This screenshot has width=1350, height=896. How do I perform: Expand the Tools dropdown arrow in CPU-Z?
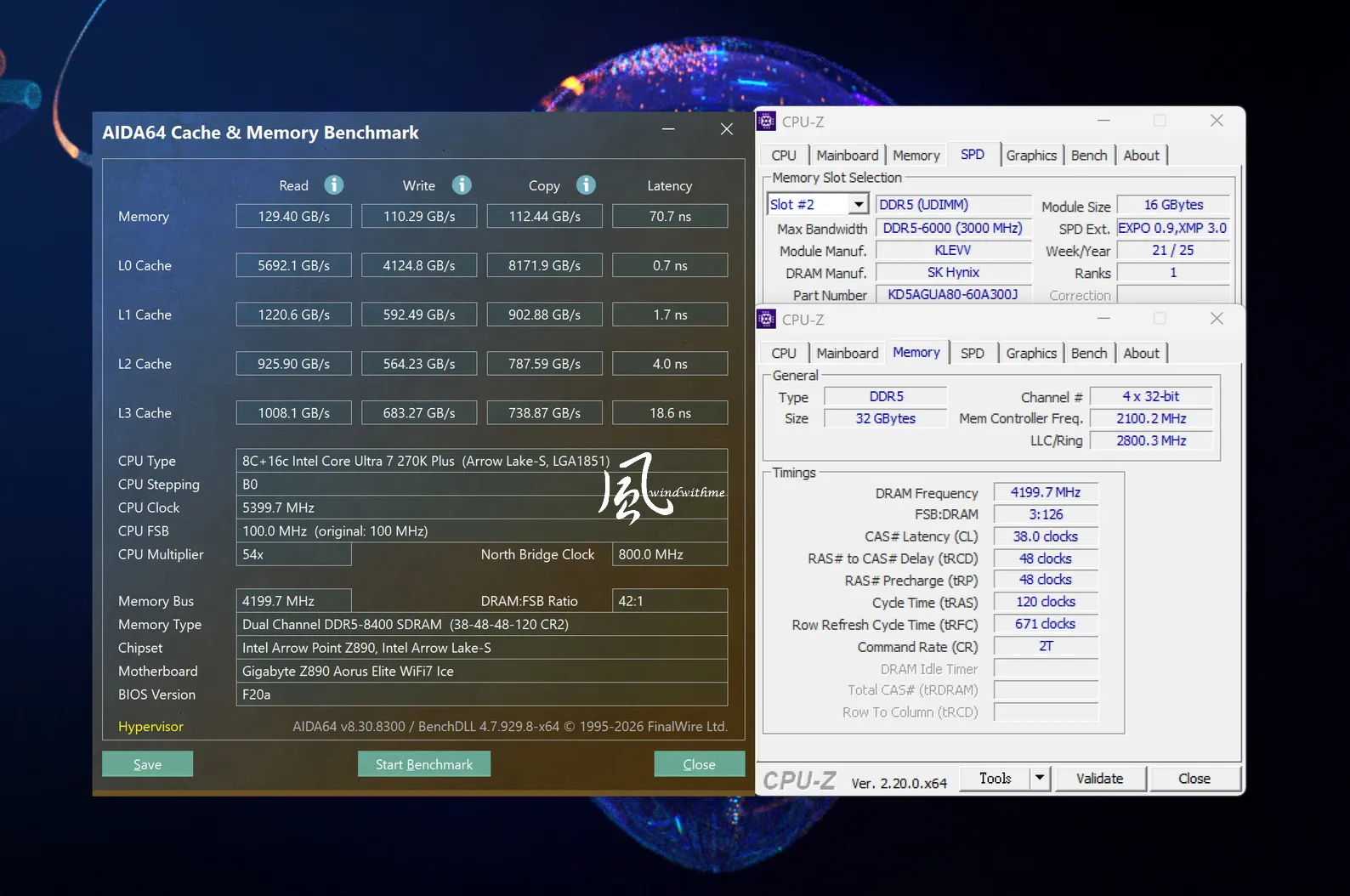tap(1040, 778)
